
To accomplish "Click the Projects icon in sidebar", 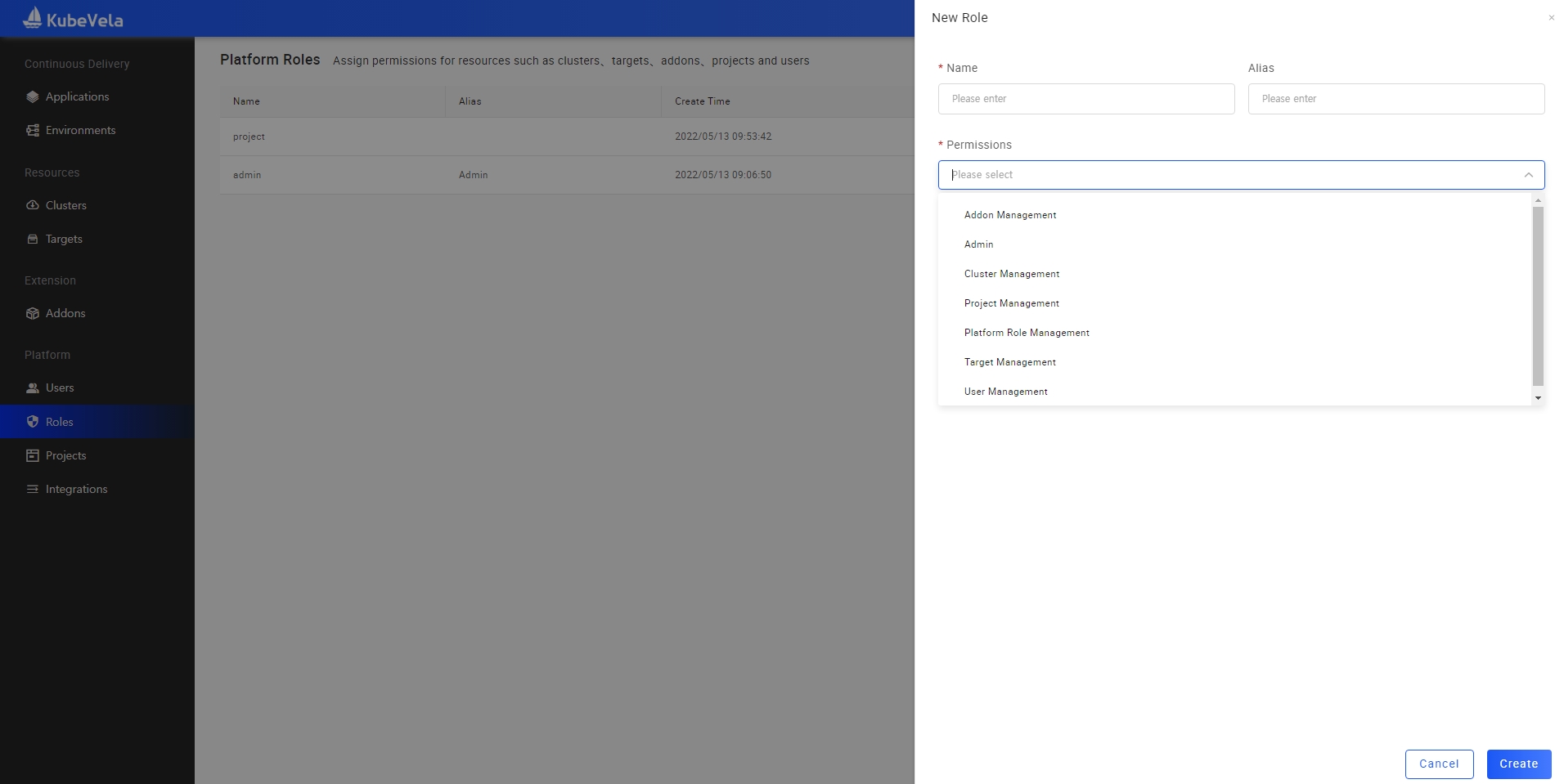I will click(x=33, y=455).
